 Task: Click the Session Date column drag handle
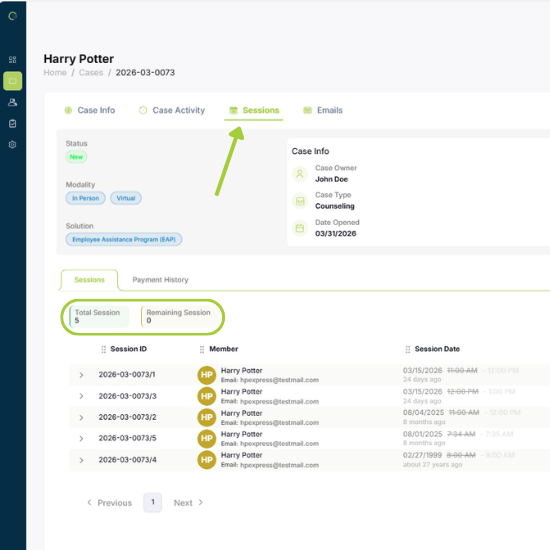coord(408,349)
